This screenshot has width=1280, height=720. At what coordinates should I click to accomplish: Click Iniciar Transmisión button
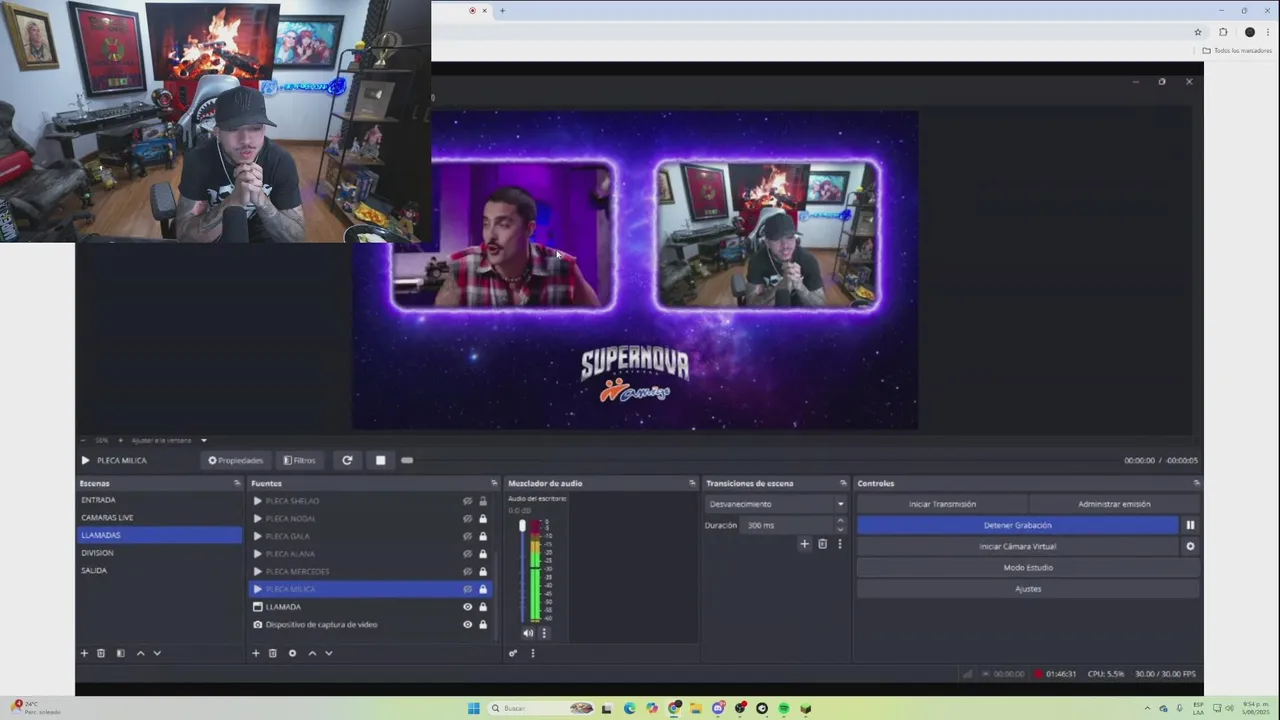pyautogui.click(x=942, y=504)
